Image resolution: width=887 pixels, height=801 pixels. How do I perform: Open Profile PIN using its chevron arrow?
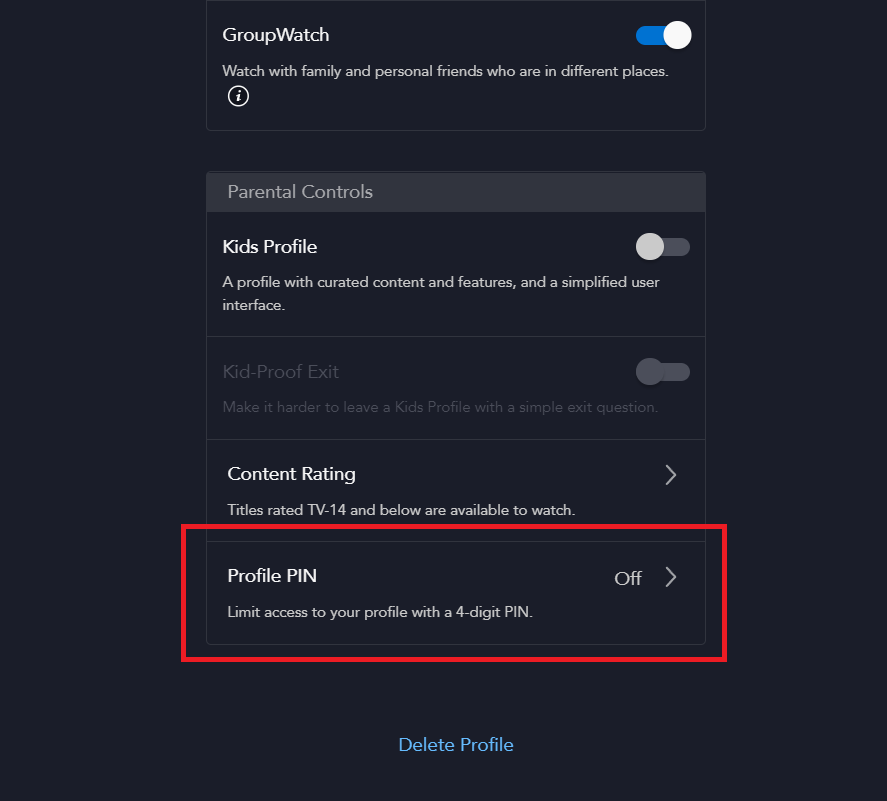[x=670, y=578]
